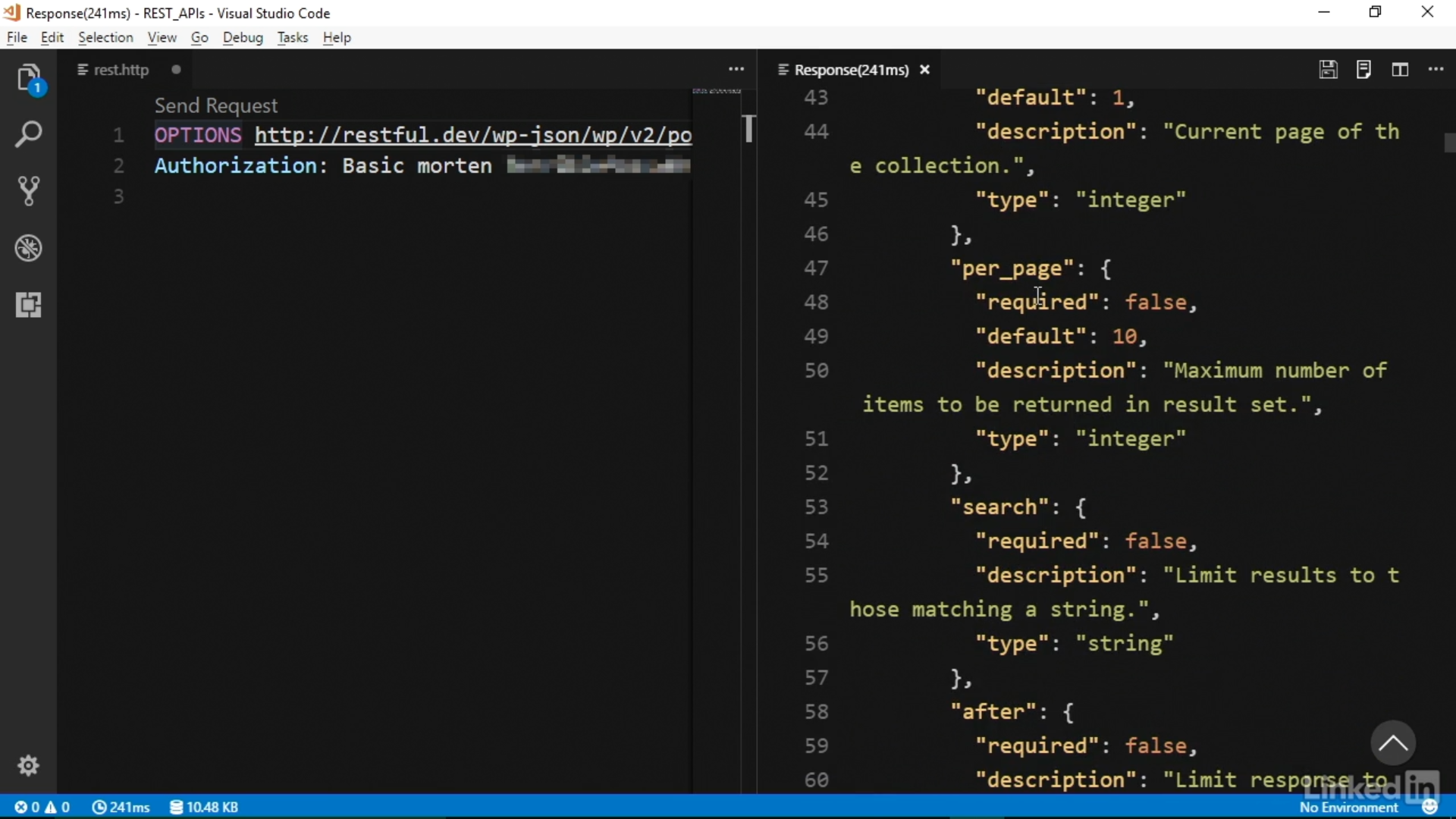The height and width of the screenshot is (819, 1456).
Task: Place cursor on empty line 3
Action: tap(422, 196)
